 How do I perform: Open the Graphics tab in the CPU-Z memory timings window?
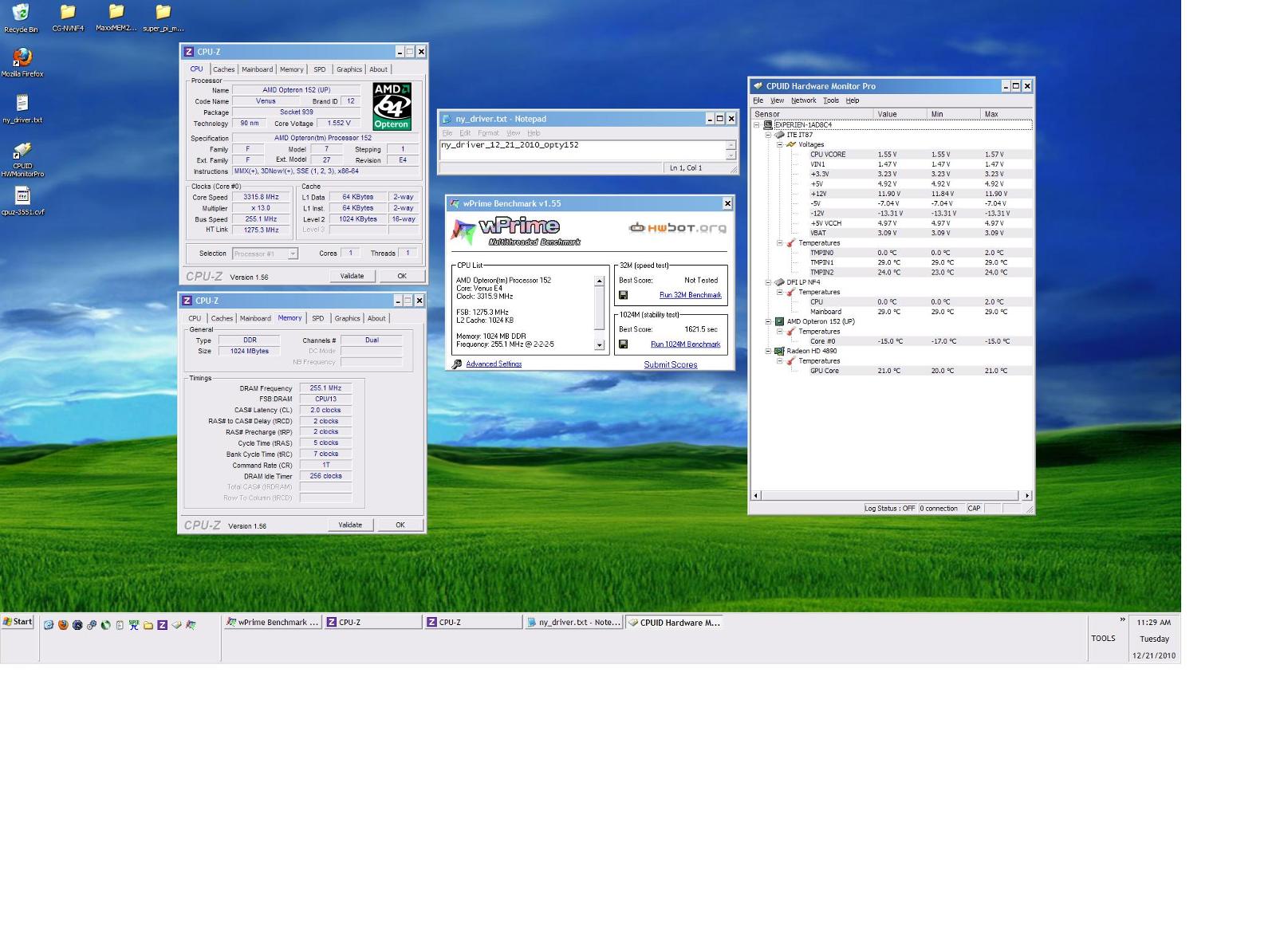click(347, 318)
